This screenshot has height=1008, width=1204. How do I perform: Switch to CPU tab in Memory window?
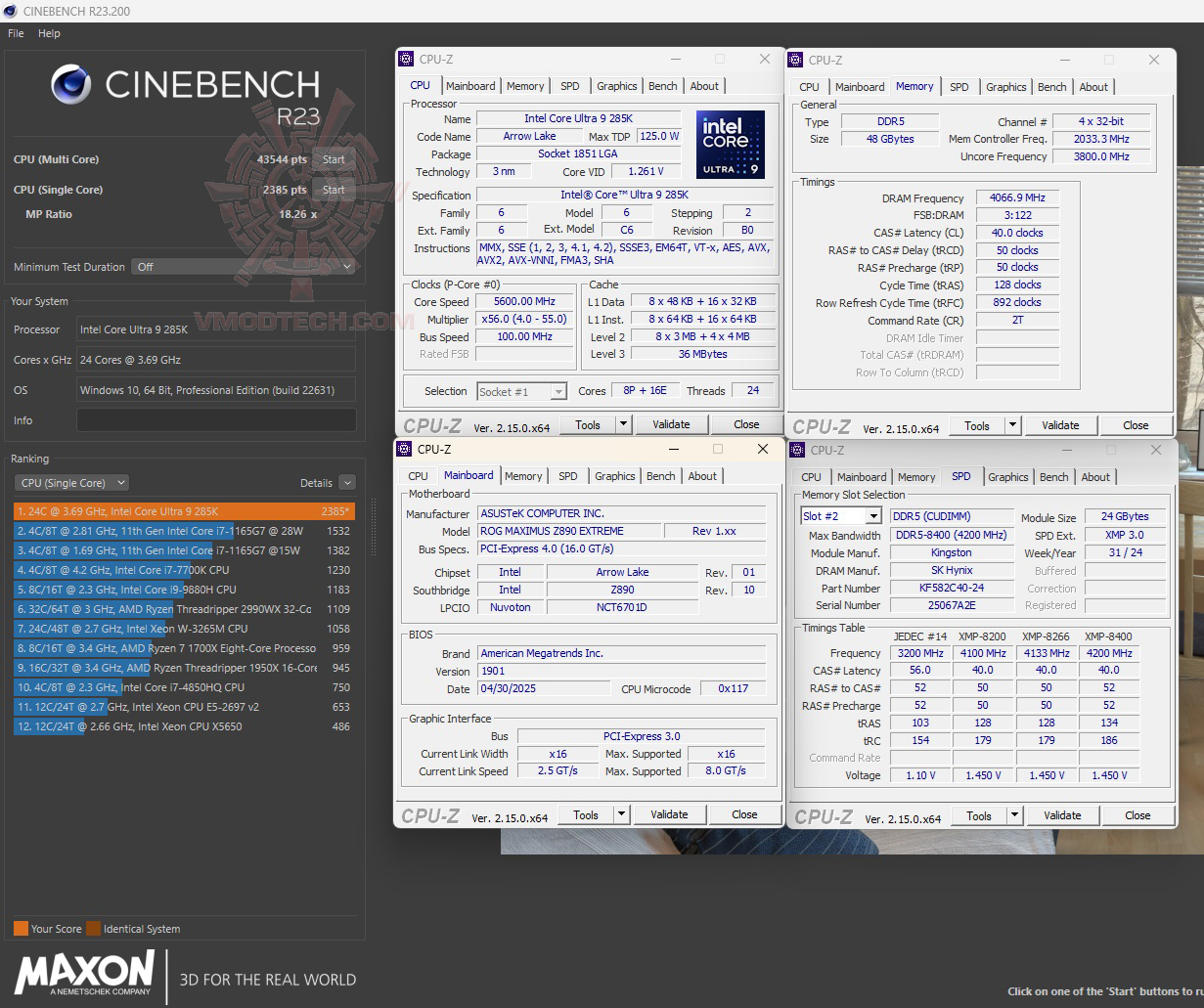809,87
